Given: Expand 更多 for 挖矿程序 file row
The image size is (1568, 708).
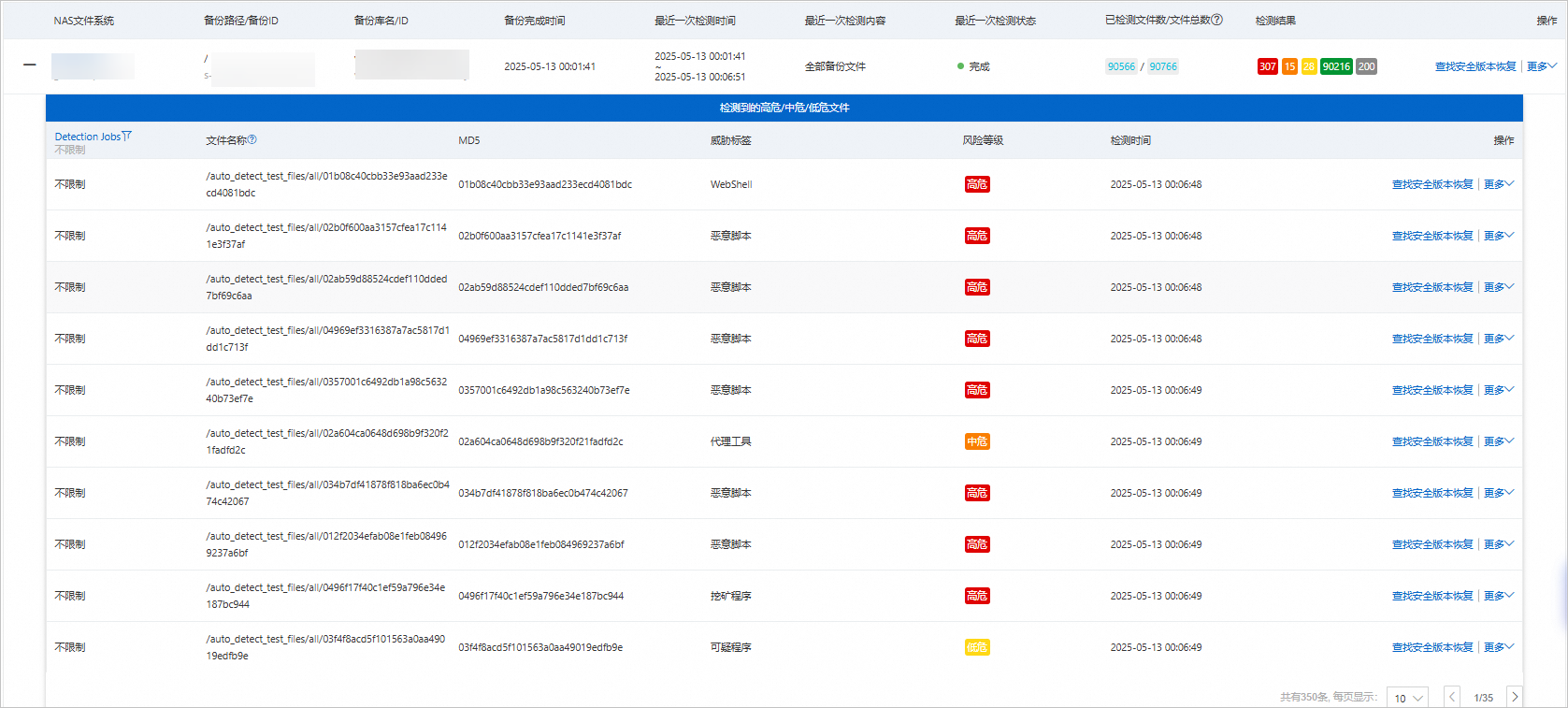Looking at the screenshot, I should point(1499,596).
